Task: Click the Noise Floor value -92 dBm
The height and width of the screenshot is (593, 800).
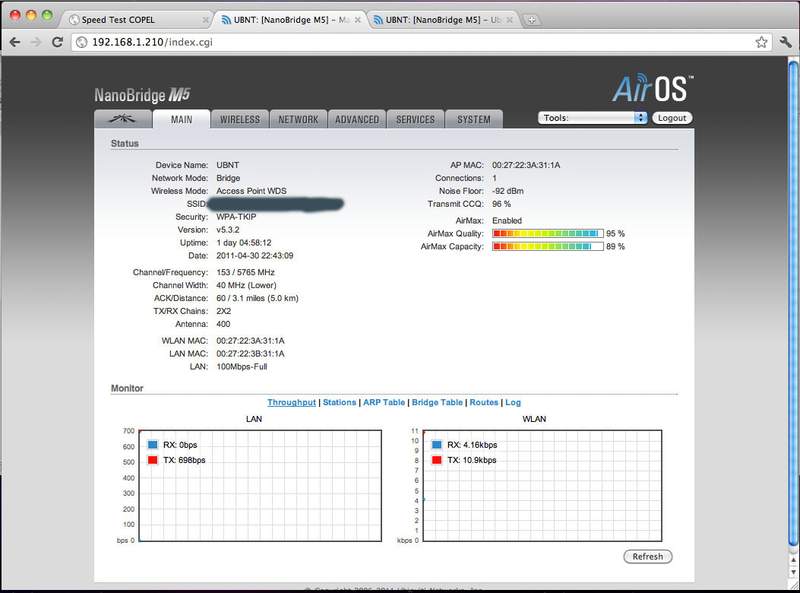Action: click(508, 191)
